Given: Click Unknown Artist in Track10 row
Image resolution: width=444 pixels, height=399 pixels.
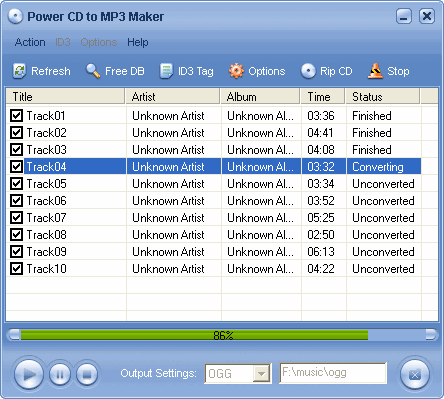Looking at the screenshot, I should point(168,268).
